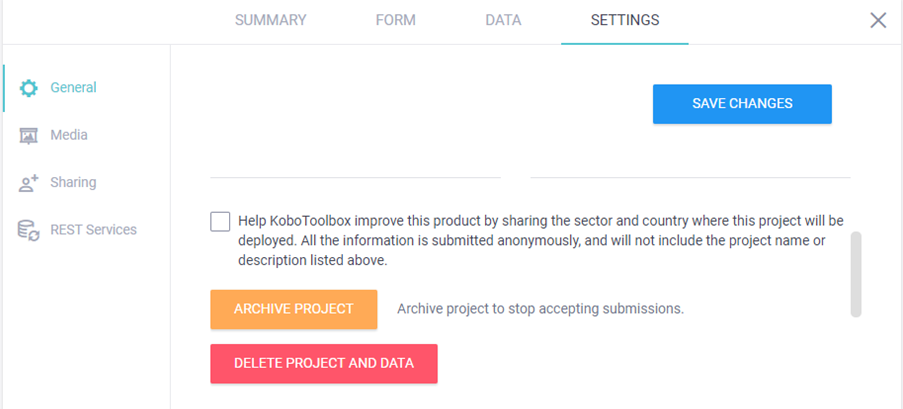Close the settings panel with X

click(878, 20)
